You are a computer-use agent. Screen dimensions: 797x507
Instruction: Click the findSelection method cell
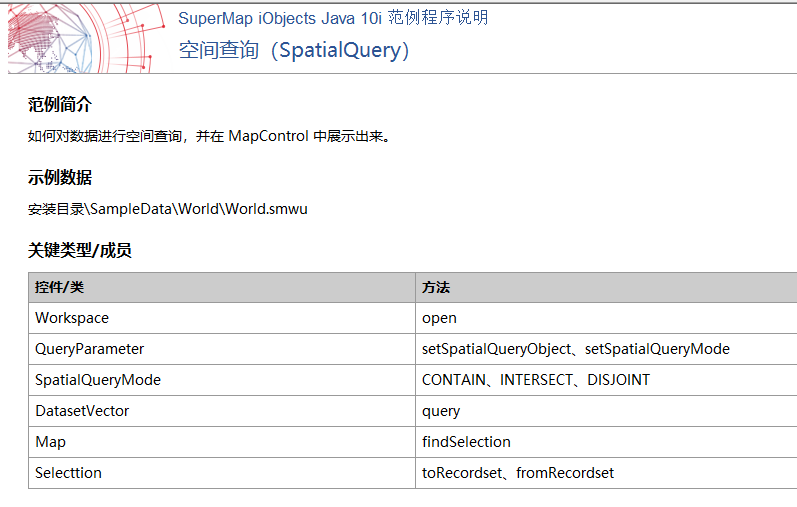click(x=606, y=442)
